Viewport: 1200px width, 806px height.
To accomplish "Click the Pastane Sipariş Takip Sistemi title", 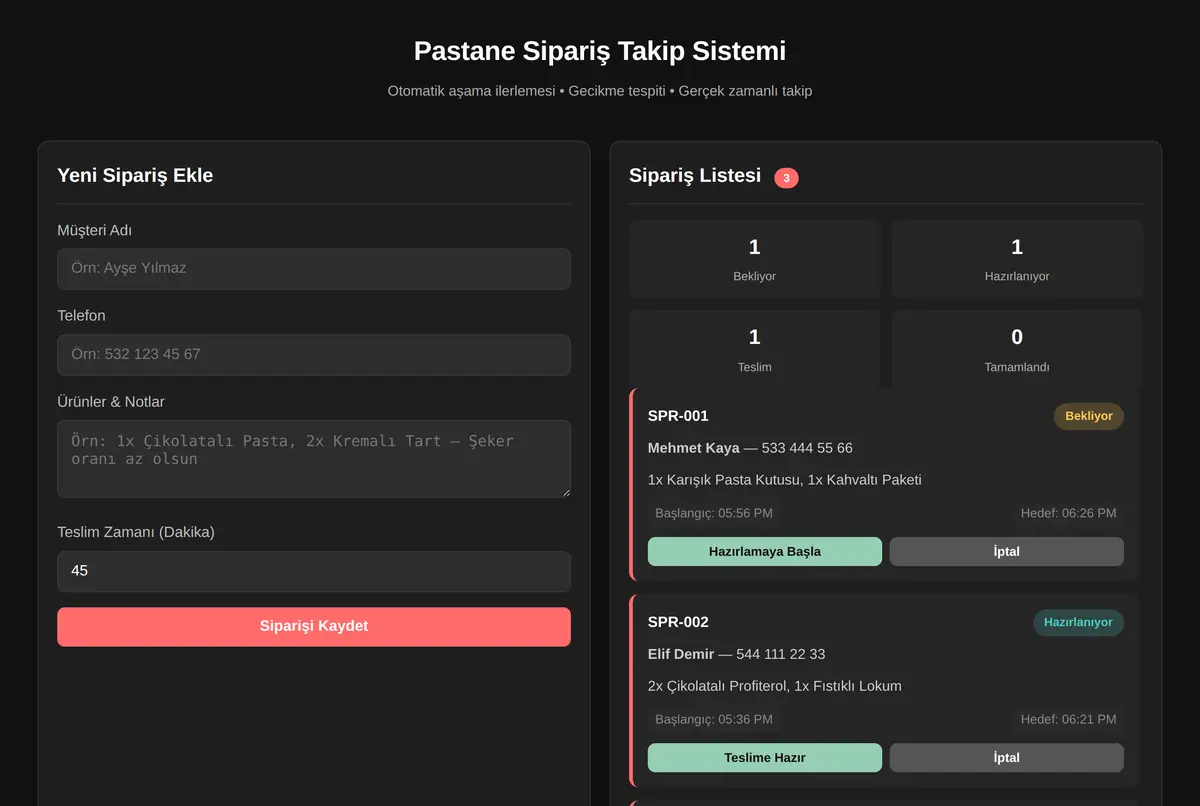I will coord(600,51).
